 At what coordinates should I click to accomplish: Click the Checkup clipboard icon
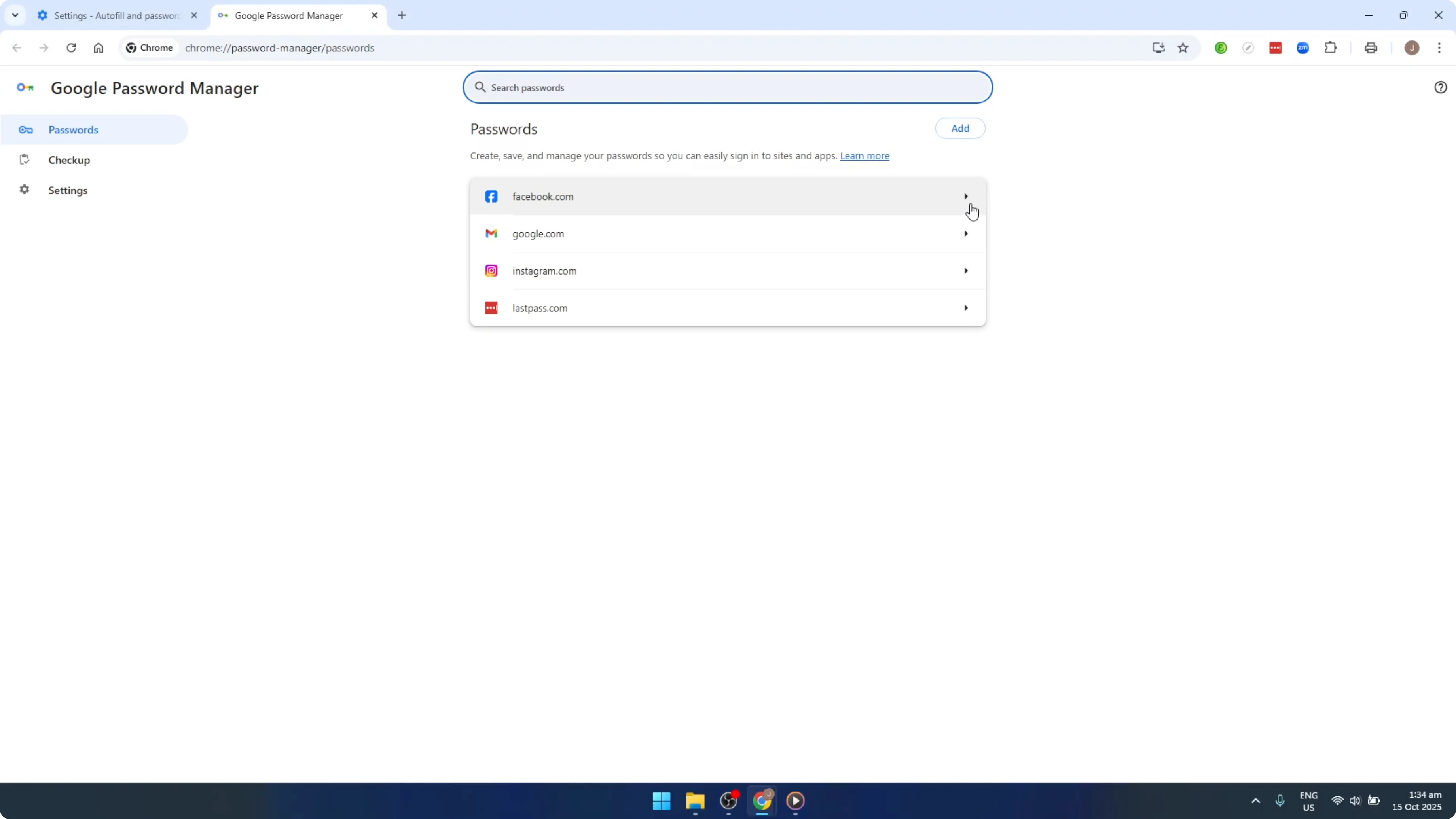click(x=24, y=159)
